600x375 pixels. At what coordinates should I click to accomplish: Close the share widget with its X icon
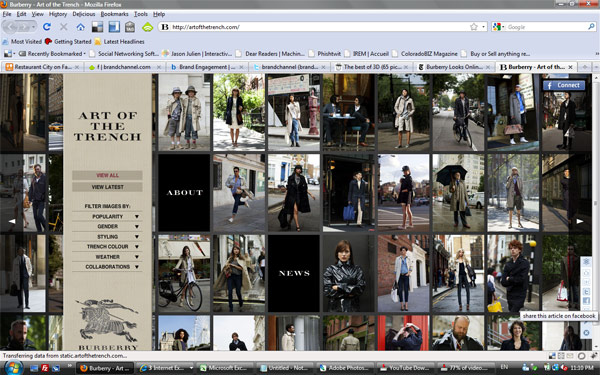586,333
